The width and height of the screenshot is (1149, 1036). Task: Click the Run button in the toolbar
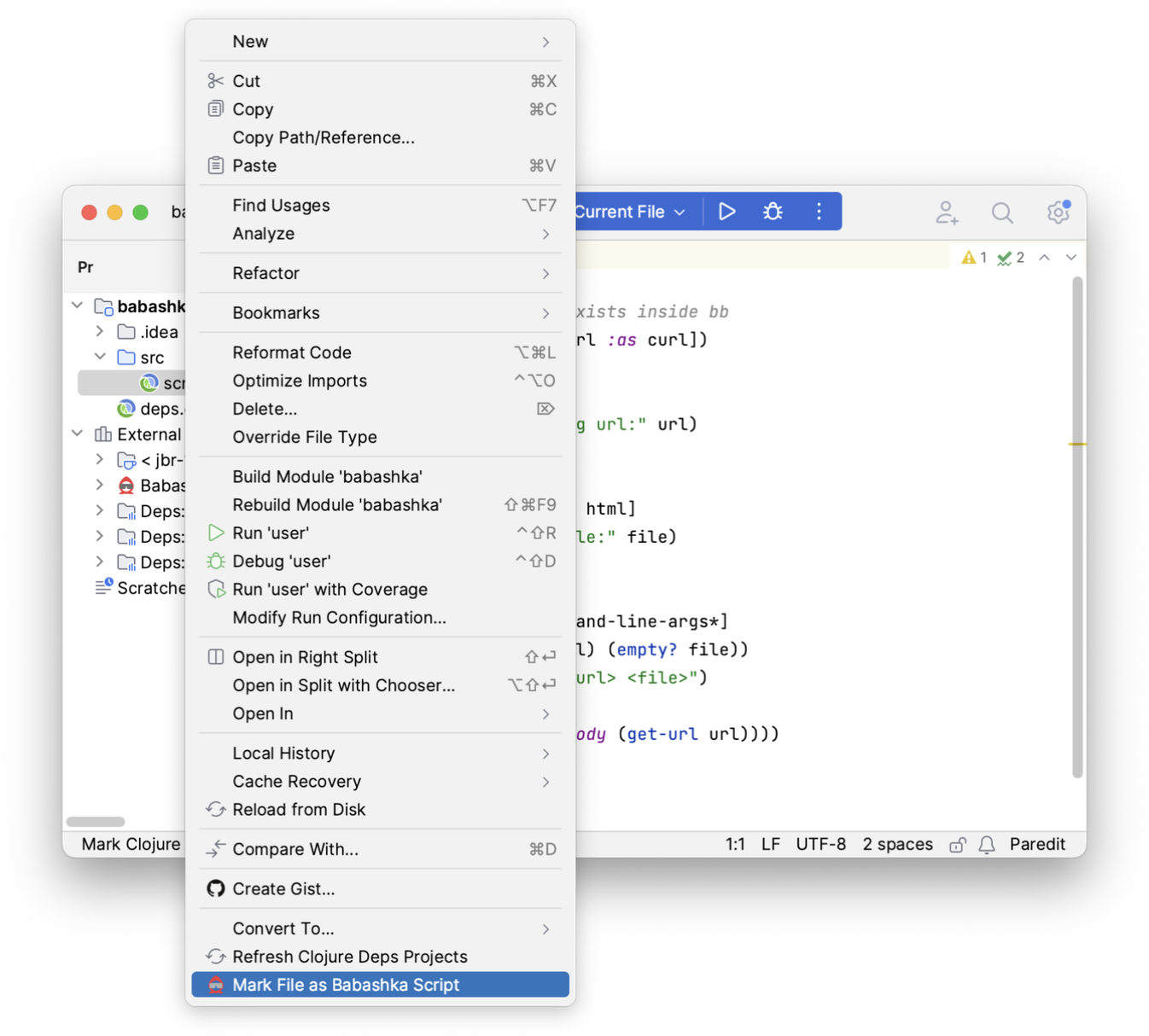click(x=726, y=212)
